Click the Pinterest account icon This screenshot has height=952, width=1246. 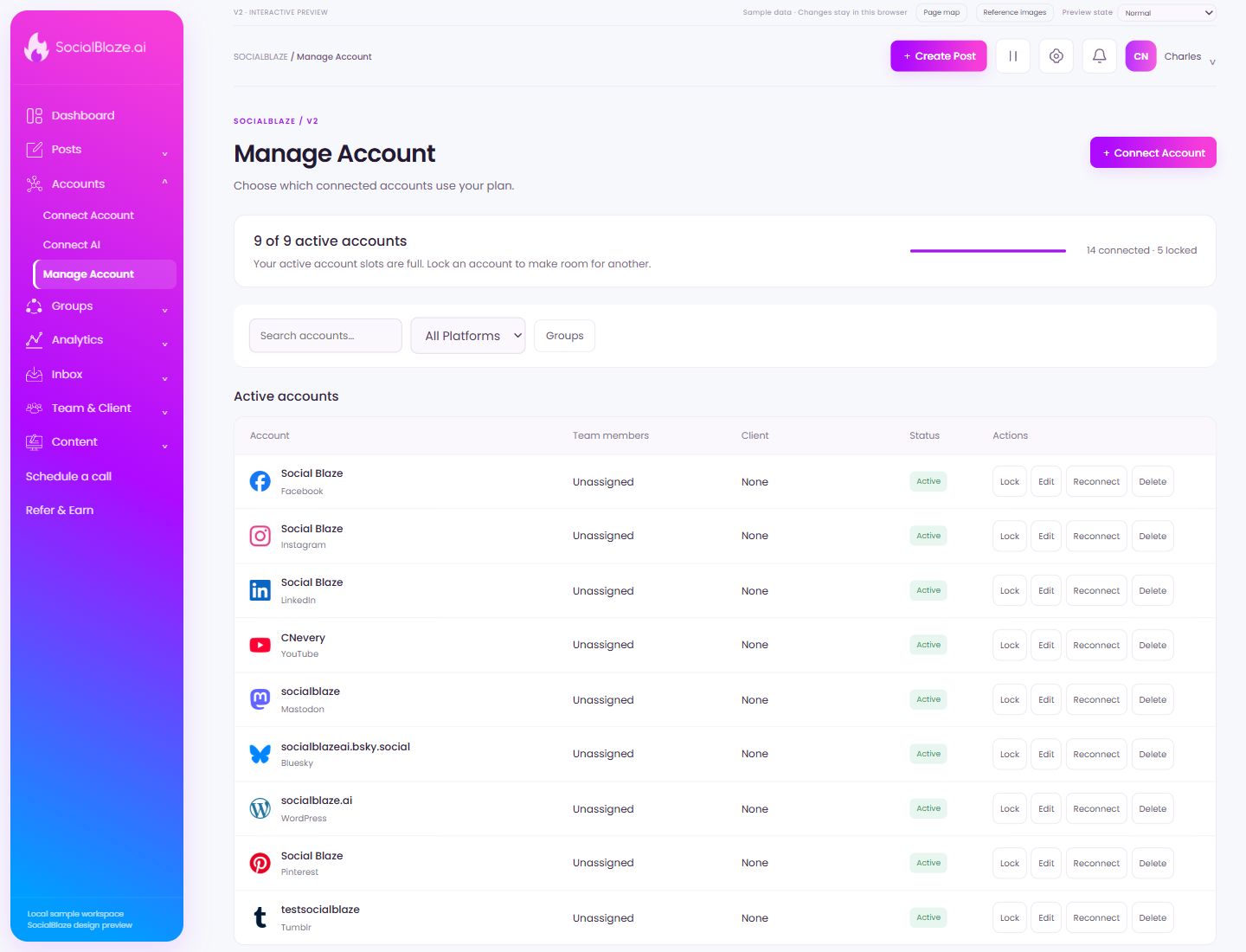pyautogui.click(x=260, y=863)
